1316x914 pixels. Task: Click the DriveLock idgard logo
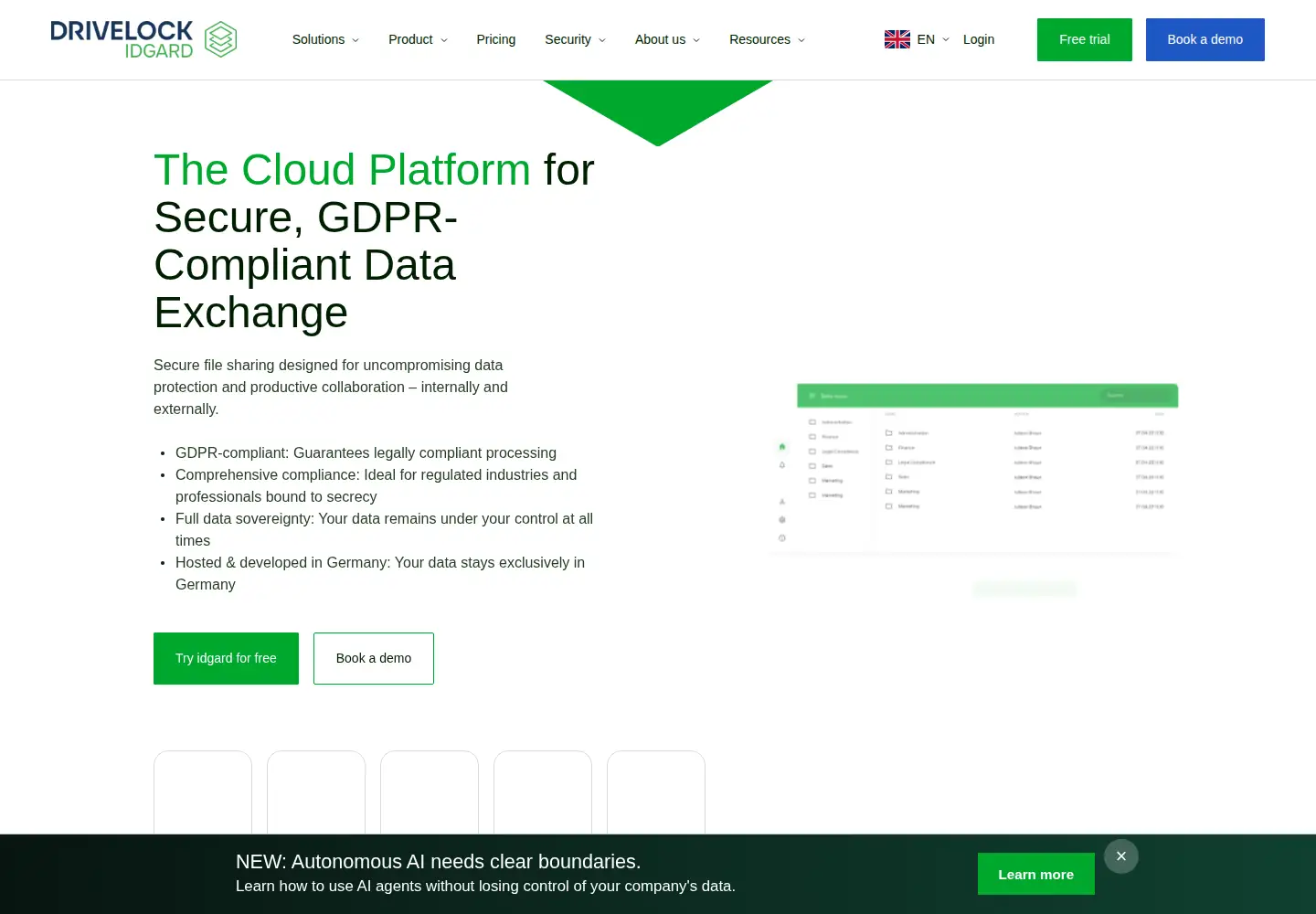click(143, 39)
